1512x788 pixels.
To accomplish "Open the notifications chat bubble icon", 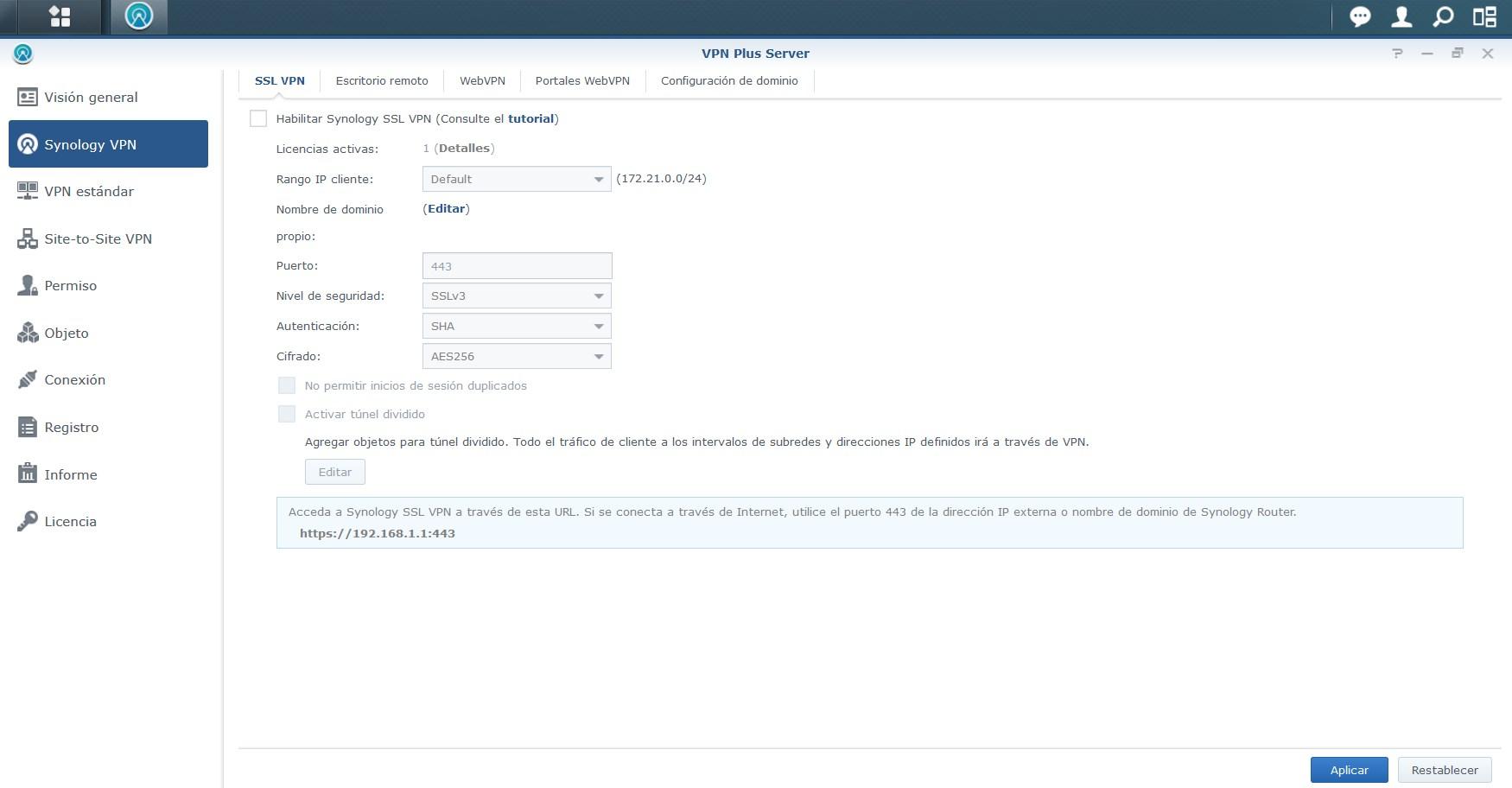I will (1360, 16).
